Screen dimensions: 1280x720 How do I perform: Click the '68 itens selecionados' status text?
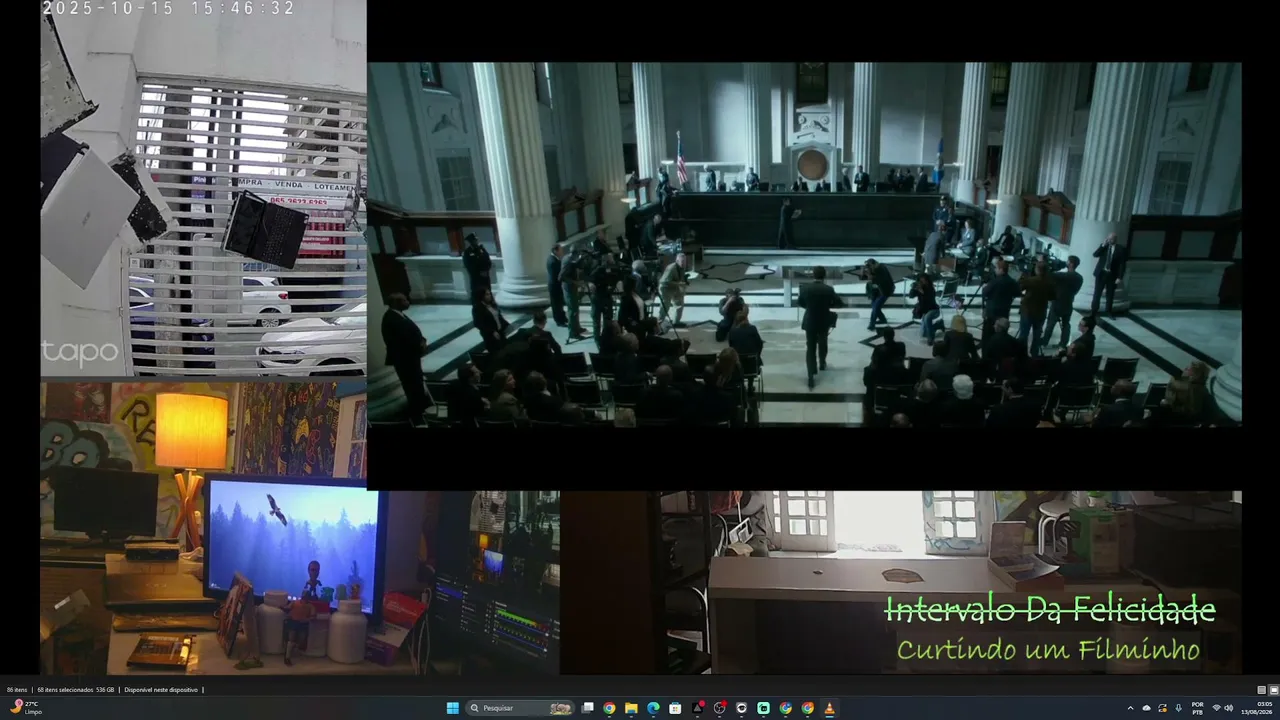(x=67, y=690)
